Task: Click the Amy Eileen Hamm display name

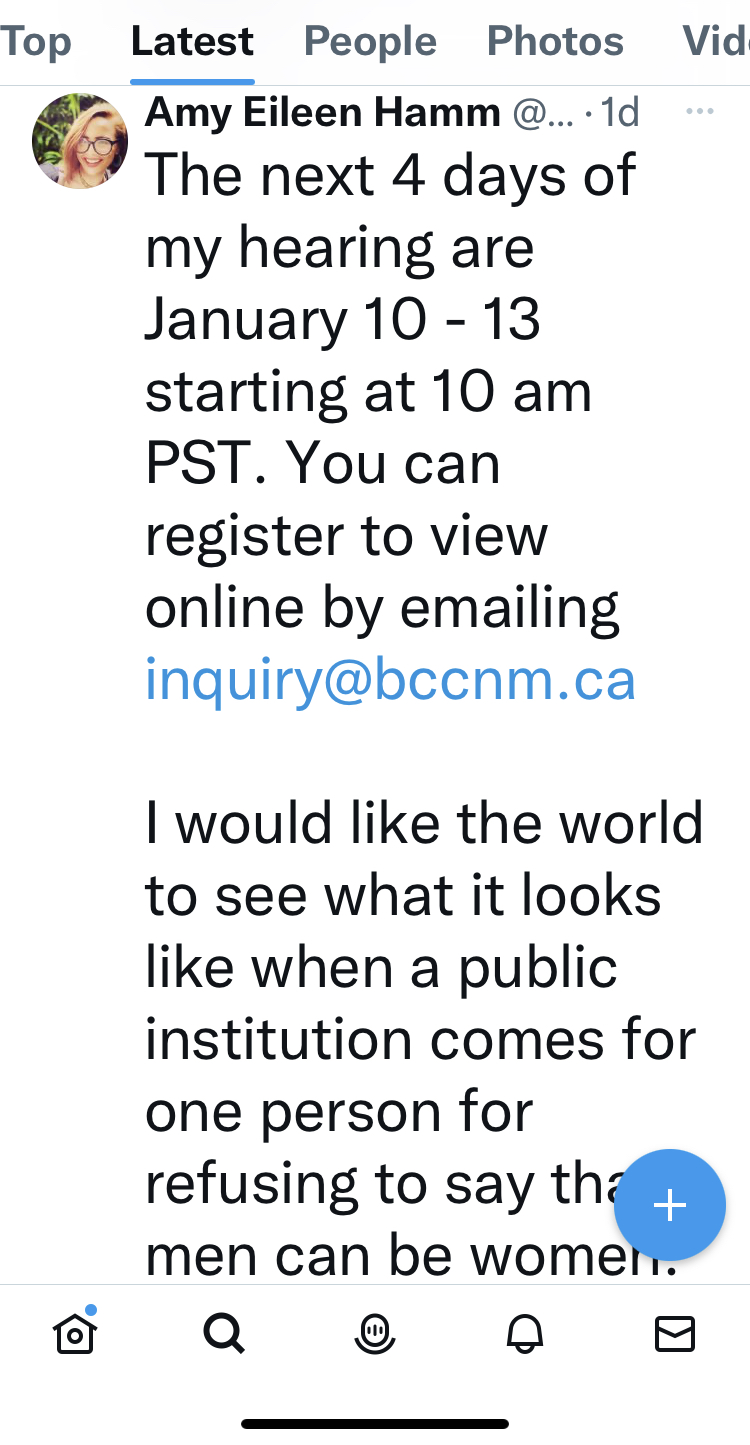Action: pos(323,113)
